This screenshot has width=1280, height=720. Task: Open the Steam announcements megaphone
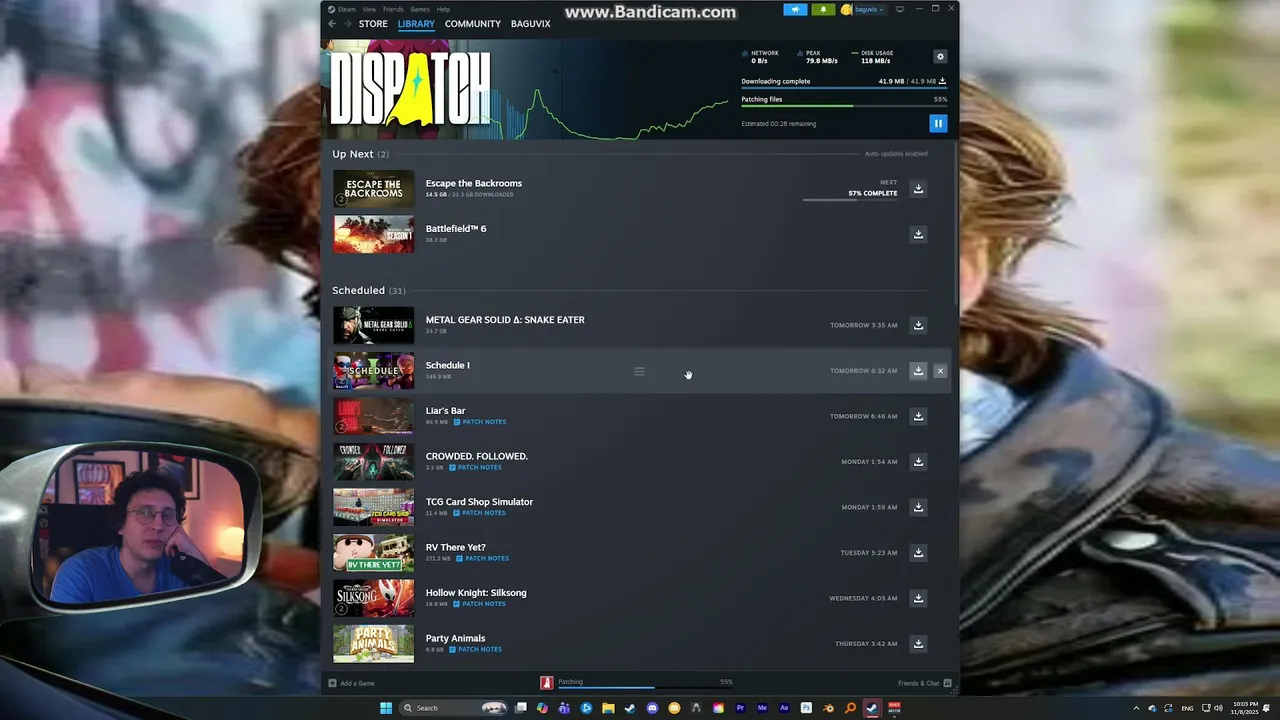(x=795, y=9)
